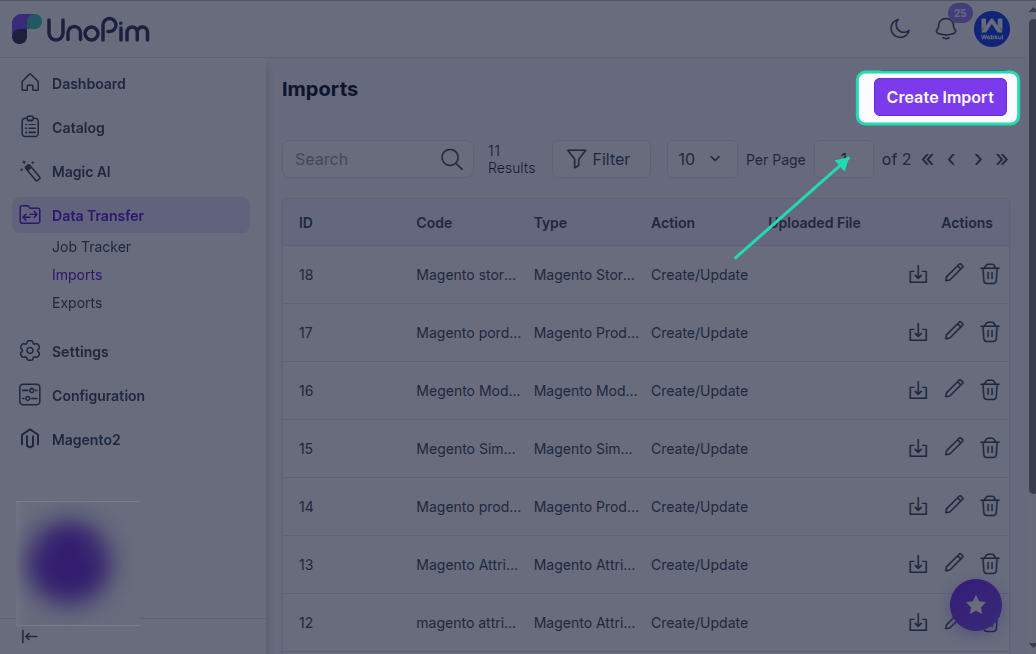Edit import ID 15
The width and height of the screenshot is (1036, 654).
point(953,447)
